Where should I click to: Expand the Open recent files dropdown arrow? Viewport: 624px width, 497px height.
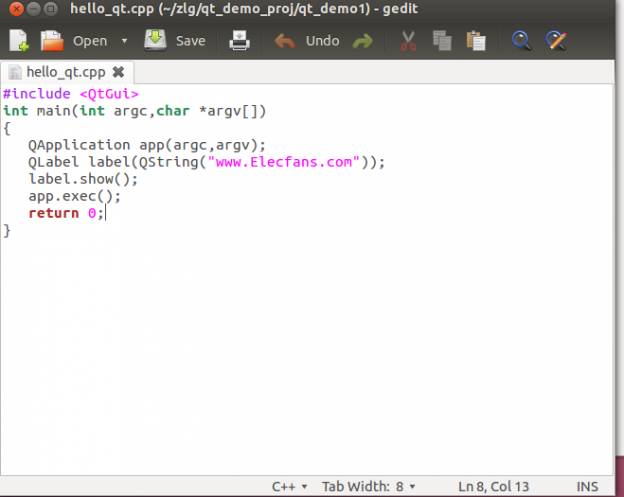tap(124, 41)
